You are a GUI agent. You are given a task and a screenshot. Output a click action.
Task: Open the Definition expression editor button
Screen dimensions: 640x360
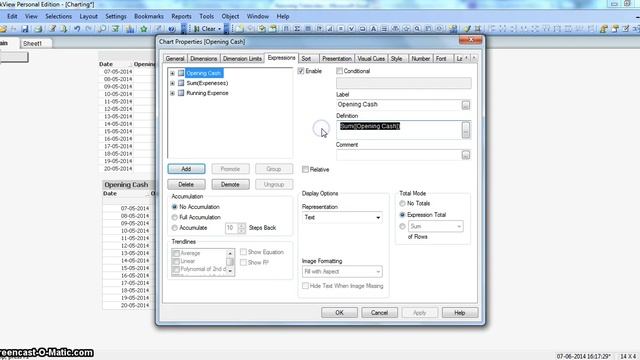466,130
